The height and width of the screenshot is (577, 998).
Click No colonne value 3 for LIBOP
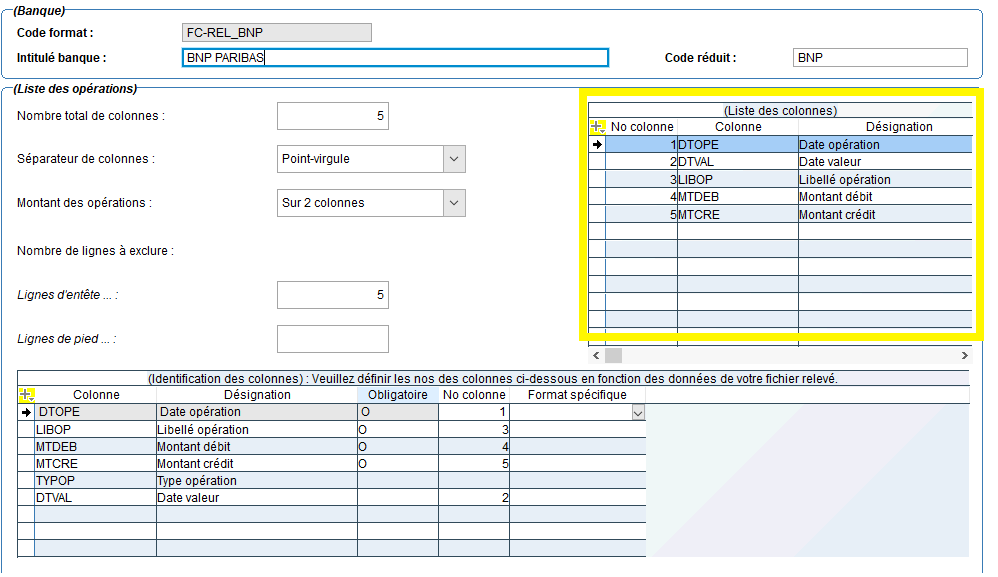[x=474, y=429]
